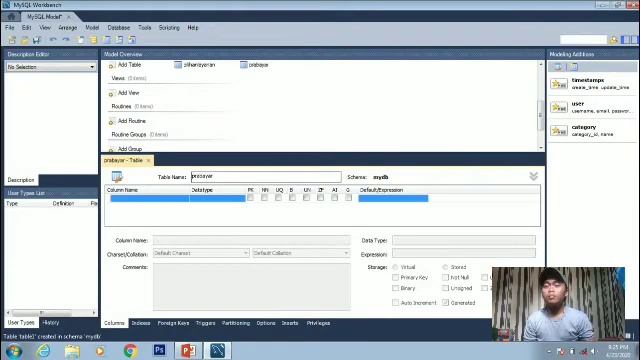Toggle the sidebar panel layout icon at top right

coord(625,40)
